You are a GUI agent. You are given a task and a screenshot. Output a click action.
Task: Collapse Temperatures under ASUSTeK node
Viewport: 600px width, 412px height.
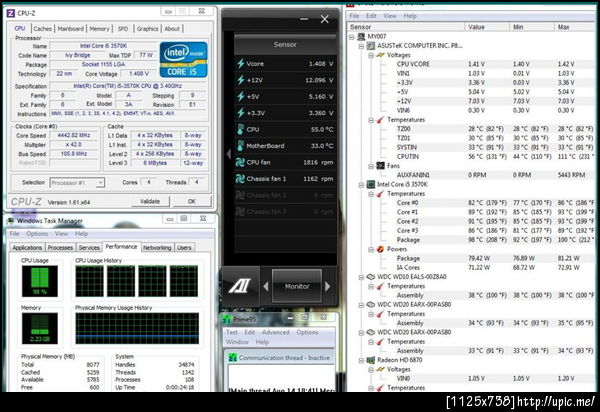(x=371, y=120)
